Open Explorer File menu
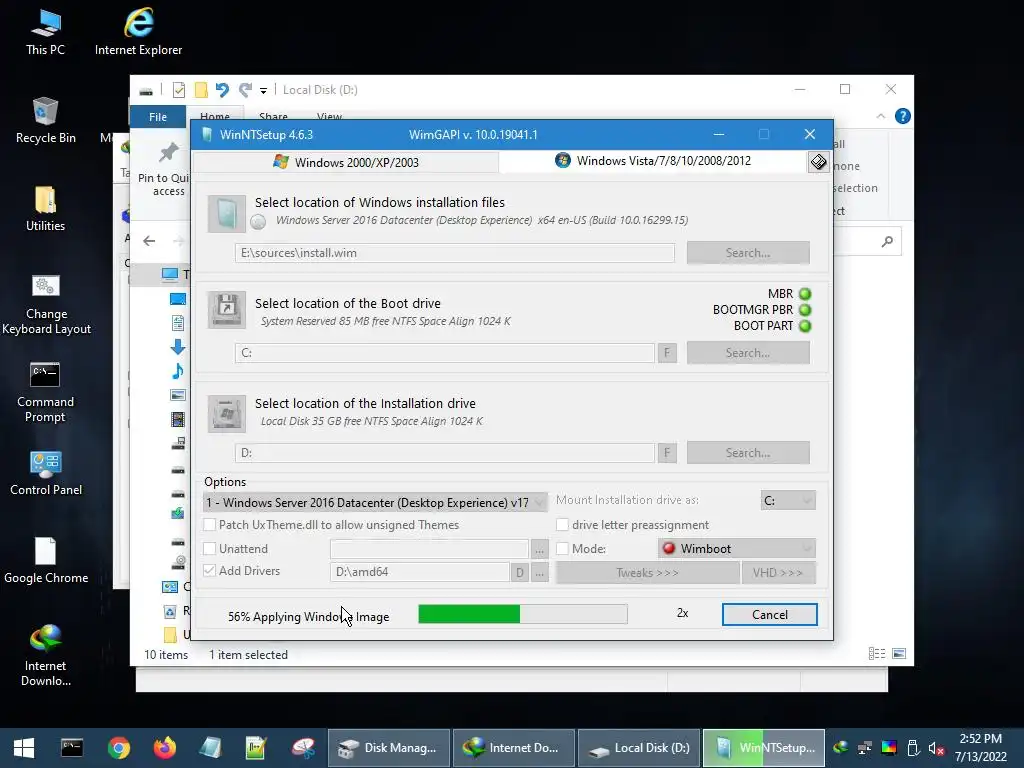Image resolution: width=1024 pixels, height=768 pixels. (x=157, y=117)
